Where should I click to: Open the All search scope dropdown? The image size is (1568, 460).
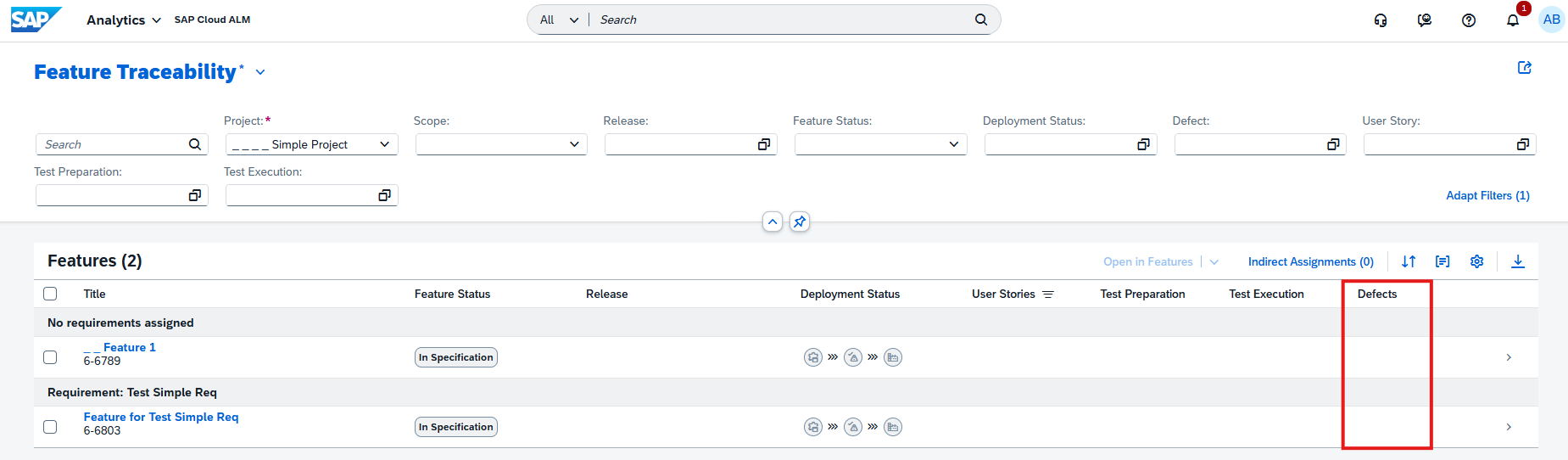(559, 20)
